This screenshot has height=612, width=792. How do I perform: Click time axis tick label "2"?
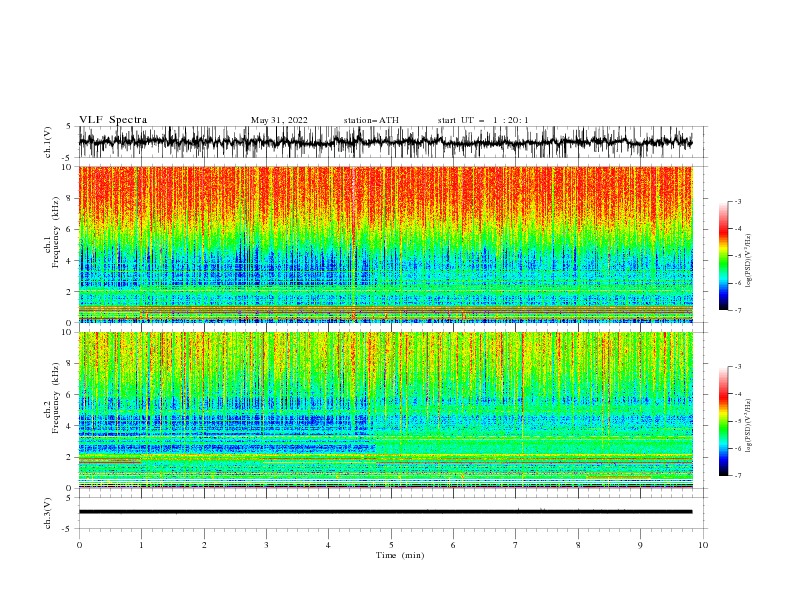click(204, 545)
